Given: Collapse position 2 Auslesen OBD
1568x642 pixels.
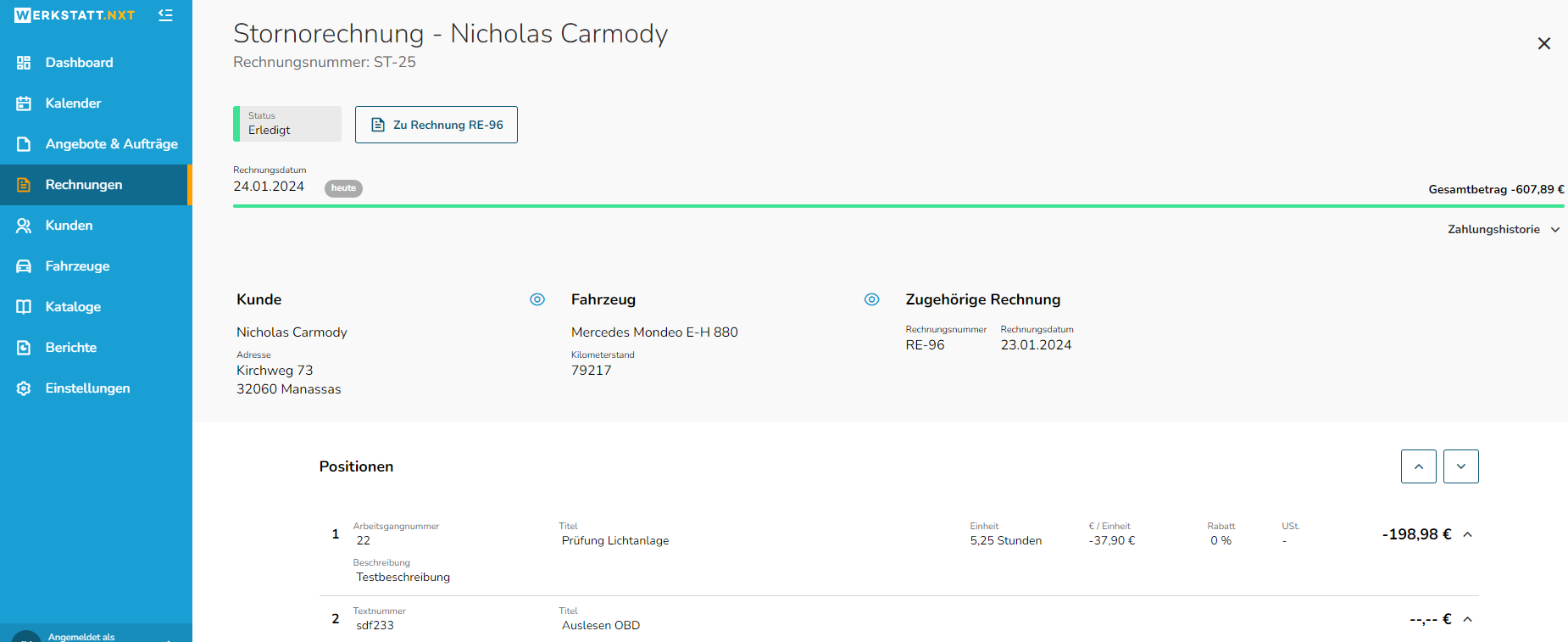Looking at the screenshot, I should (1468, 619).
